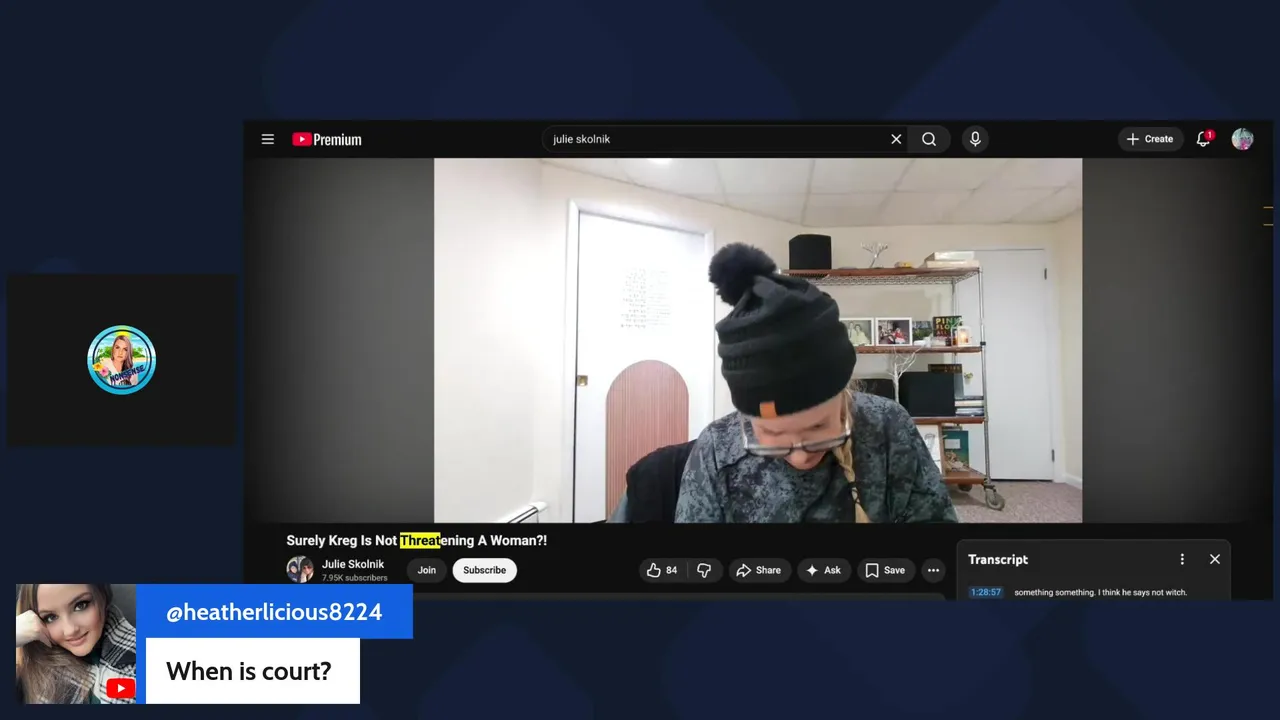
Task: Jump to transcript timestamp 1:28:57
Action: 985,592
